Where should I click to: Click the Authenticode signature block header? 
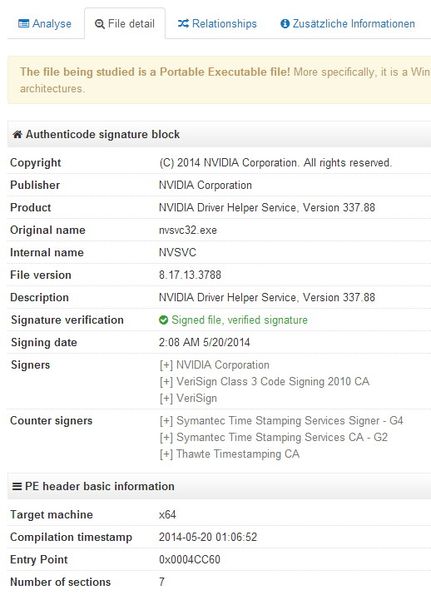pyautogui.click(x=219, y=134)
